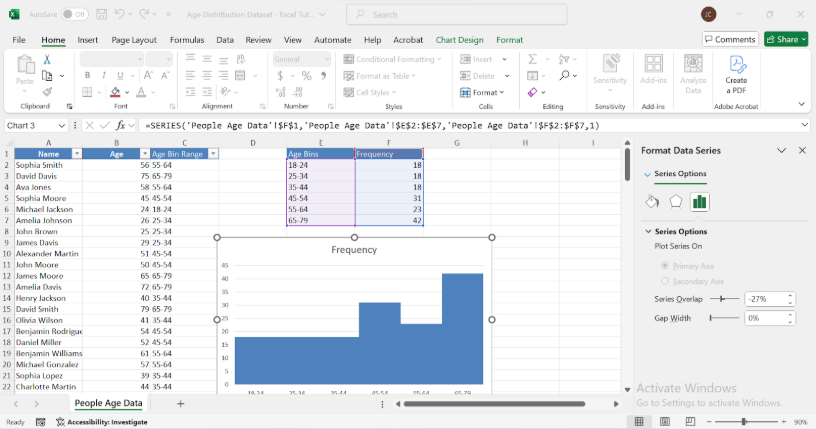Screen dimensions: 816x429
Task: Open the Chart Design tab
Action: (459, 39)
